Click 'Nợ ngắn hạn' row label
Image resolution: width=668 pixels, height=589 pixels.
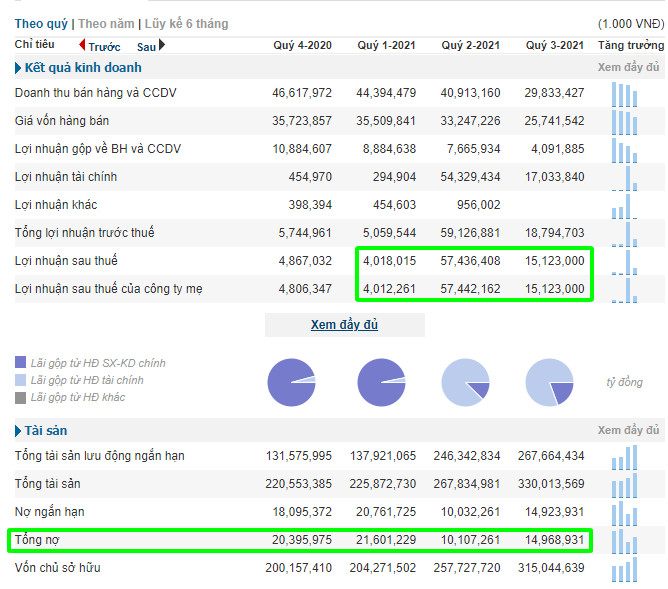tap(49, 512)
